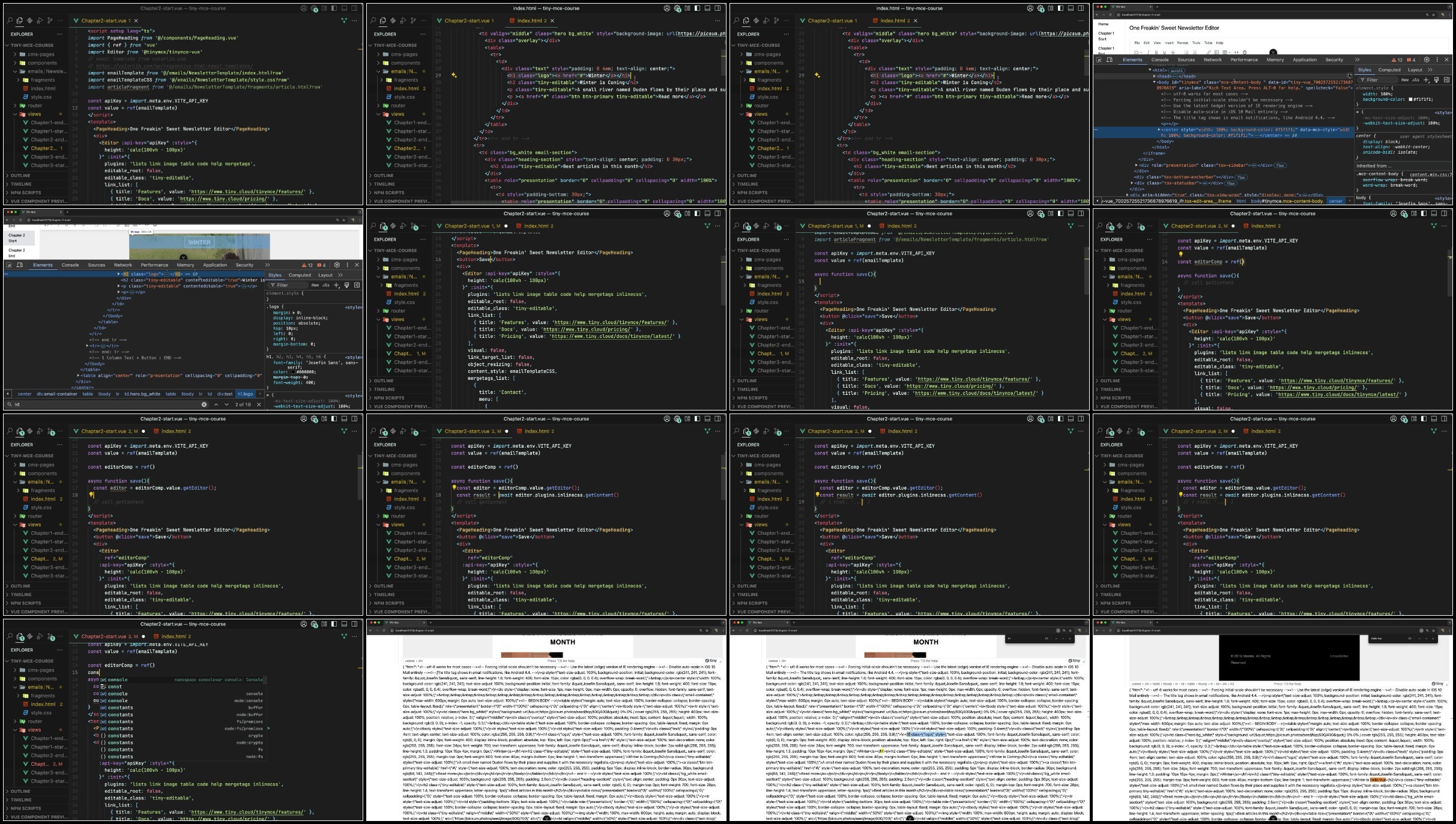Reload page in browser above center-node DevTools

[x=1110, y=14]
